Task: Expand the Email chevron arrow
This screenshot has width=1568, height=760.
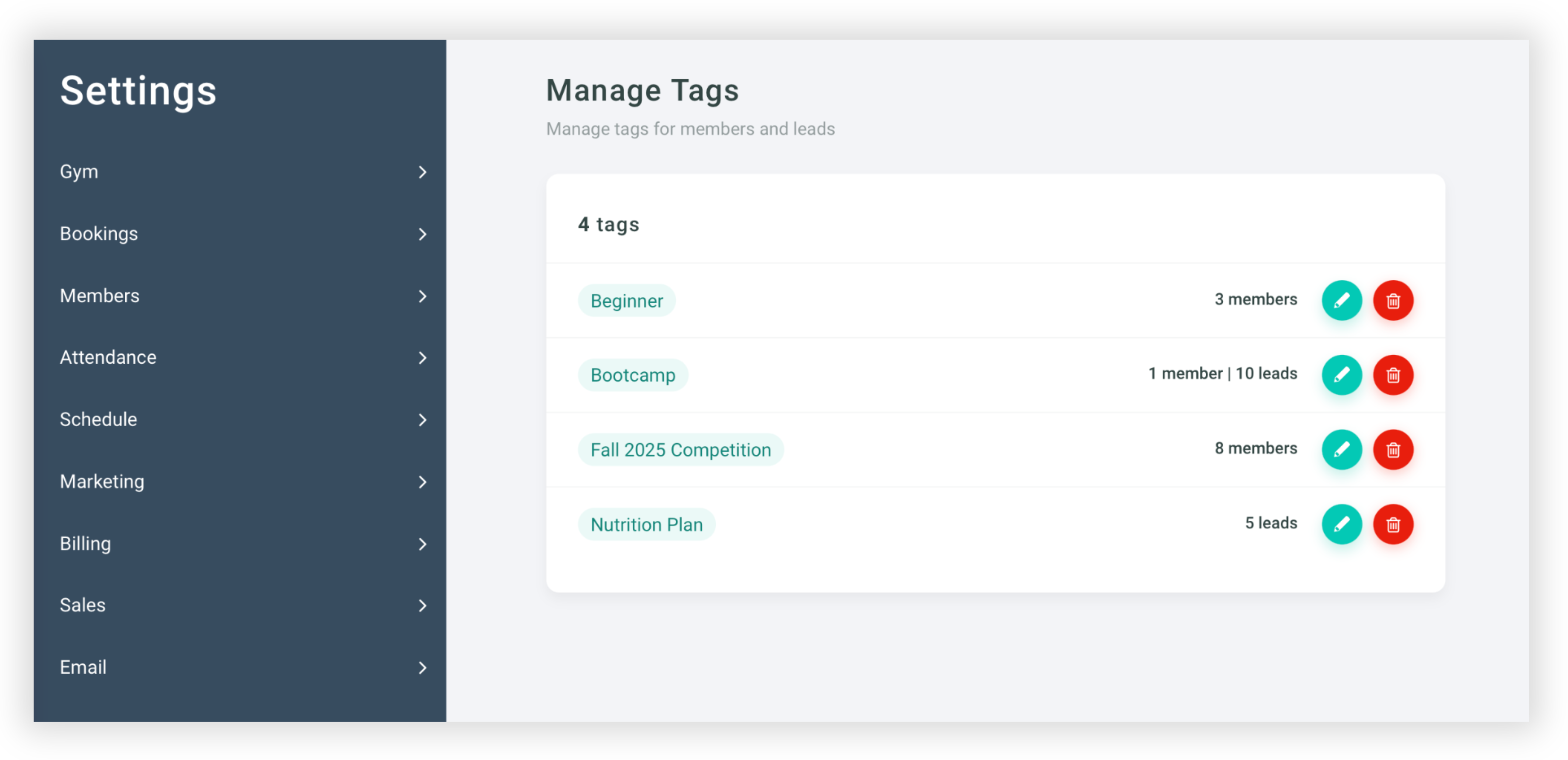Action: click(x=422, y=668)
